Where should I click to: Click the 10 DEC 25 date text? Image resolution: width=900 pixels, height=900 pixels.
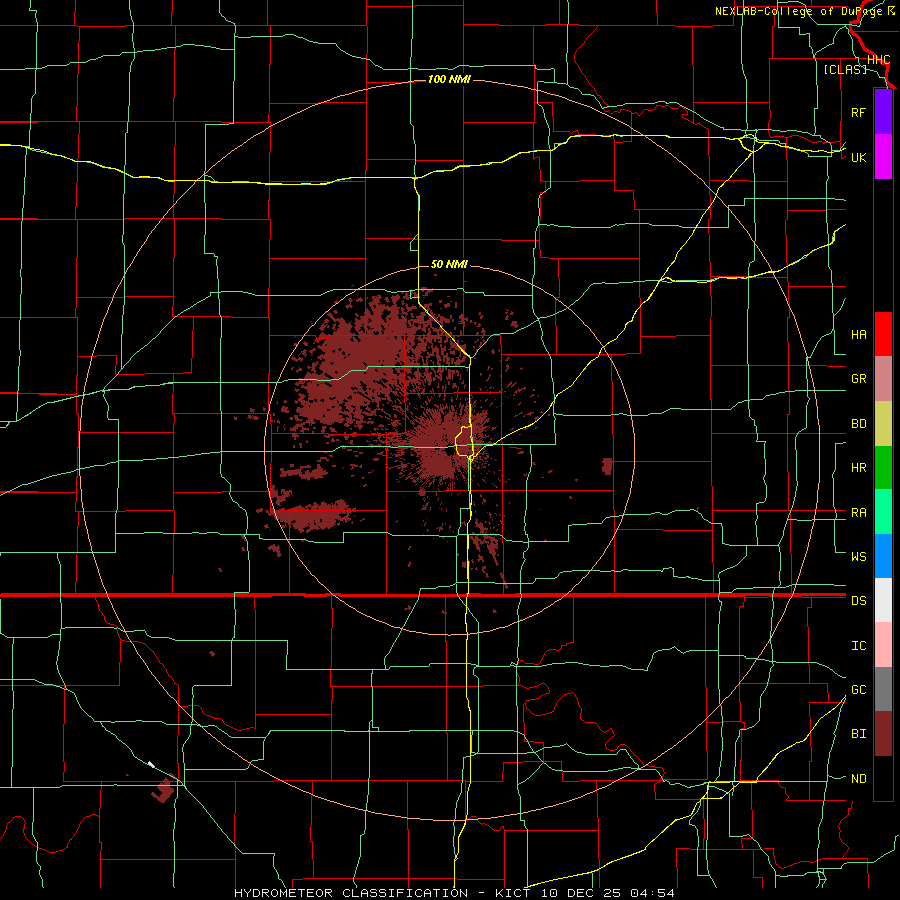(x=581, y=893)
